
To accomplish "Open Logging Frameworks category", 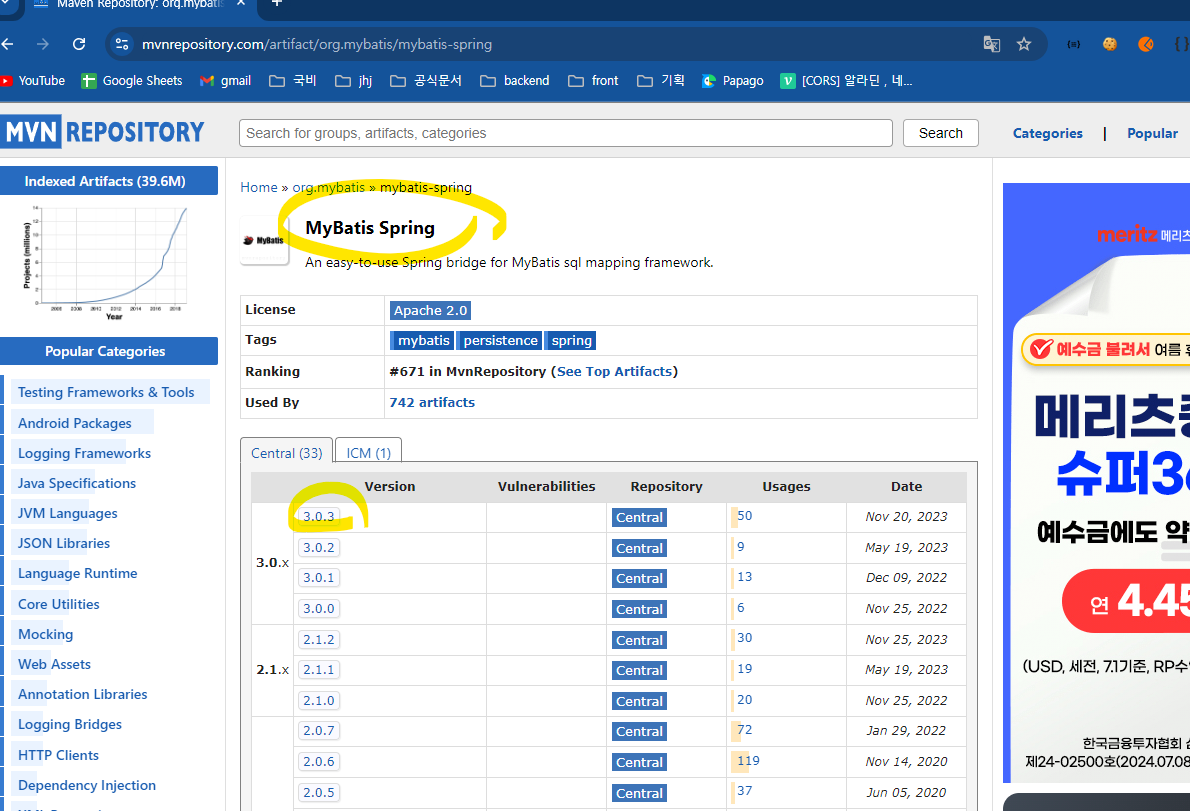I will coord(84,453).
